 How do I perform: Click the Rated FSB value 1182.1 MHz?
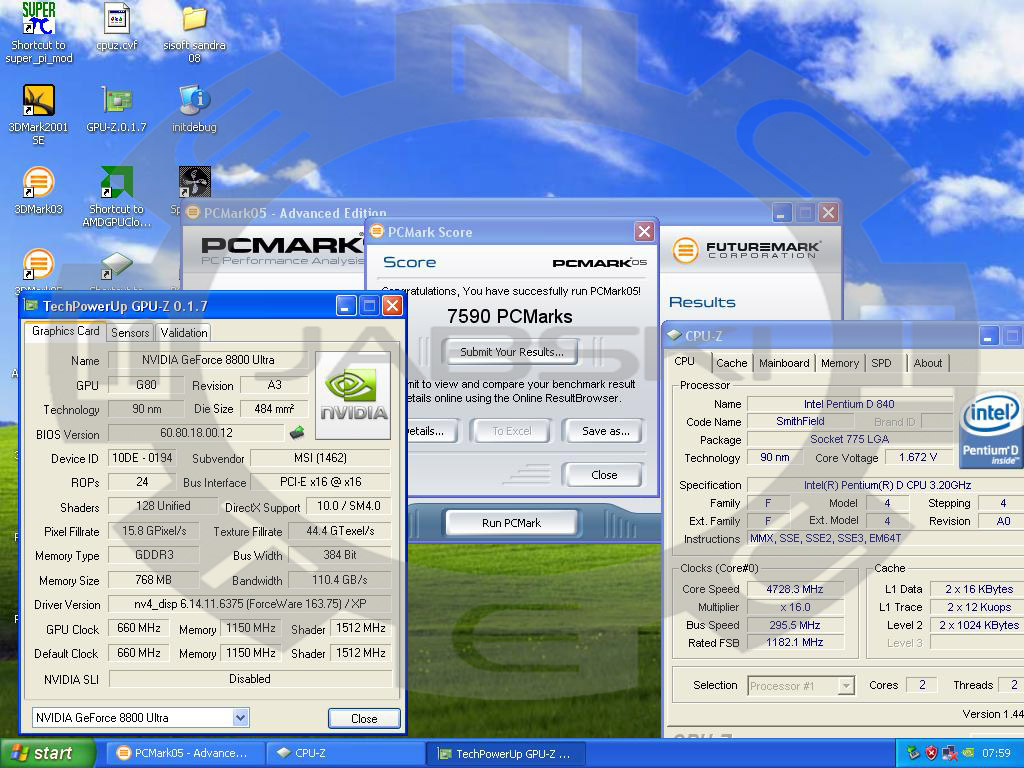click(x=794, y=643)
